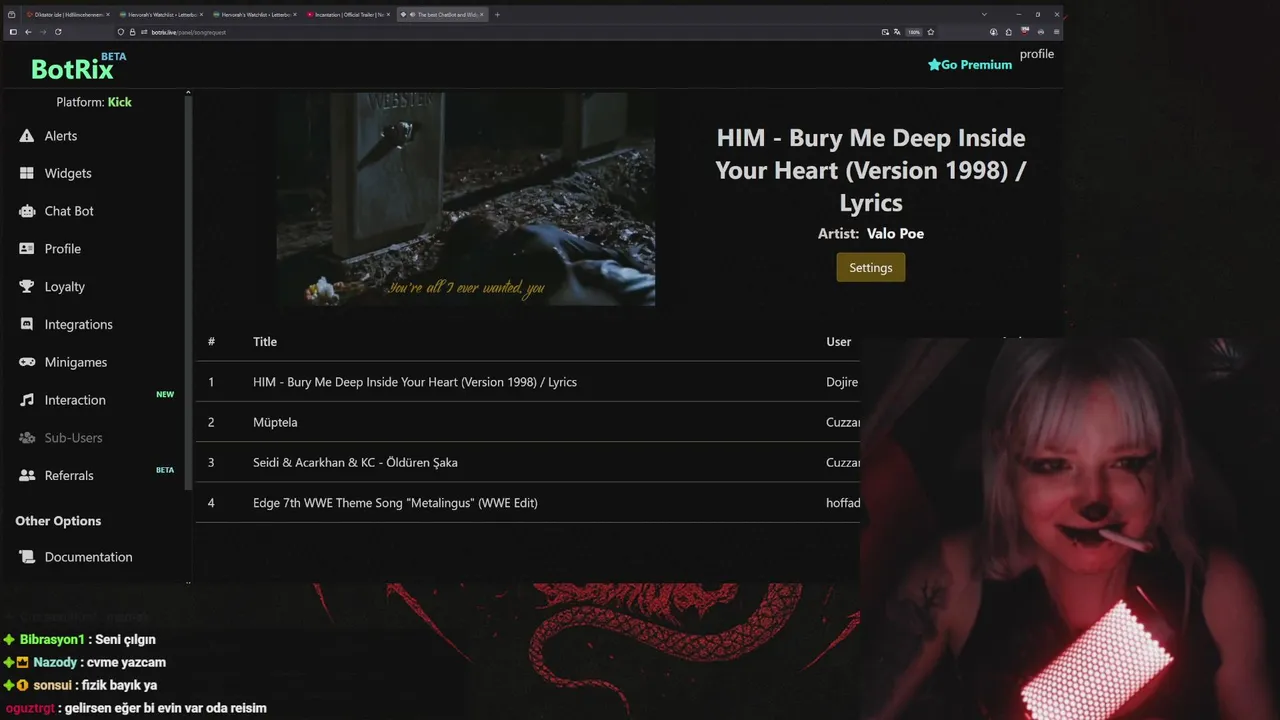This screenshot has height=720, width=1280.
Task: Open Alerts from the sidebar
Action: [x=60, y=136]
